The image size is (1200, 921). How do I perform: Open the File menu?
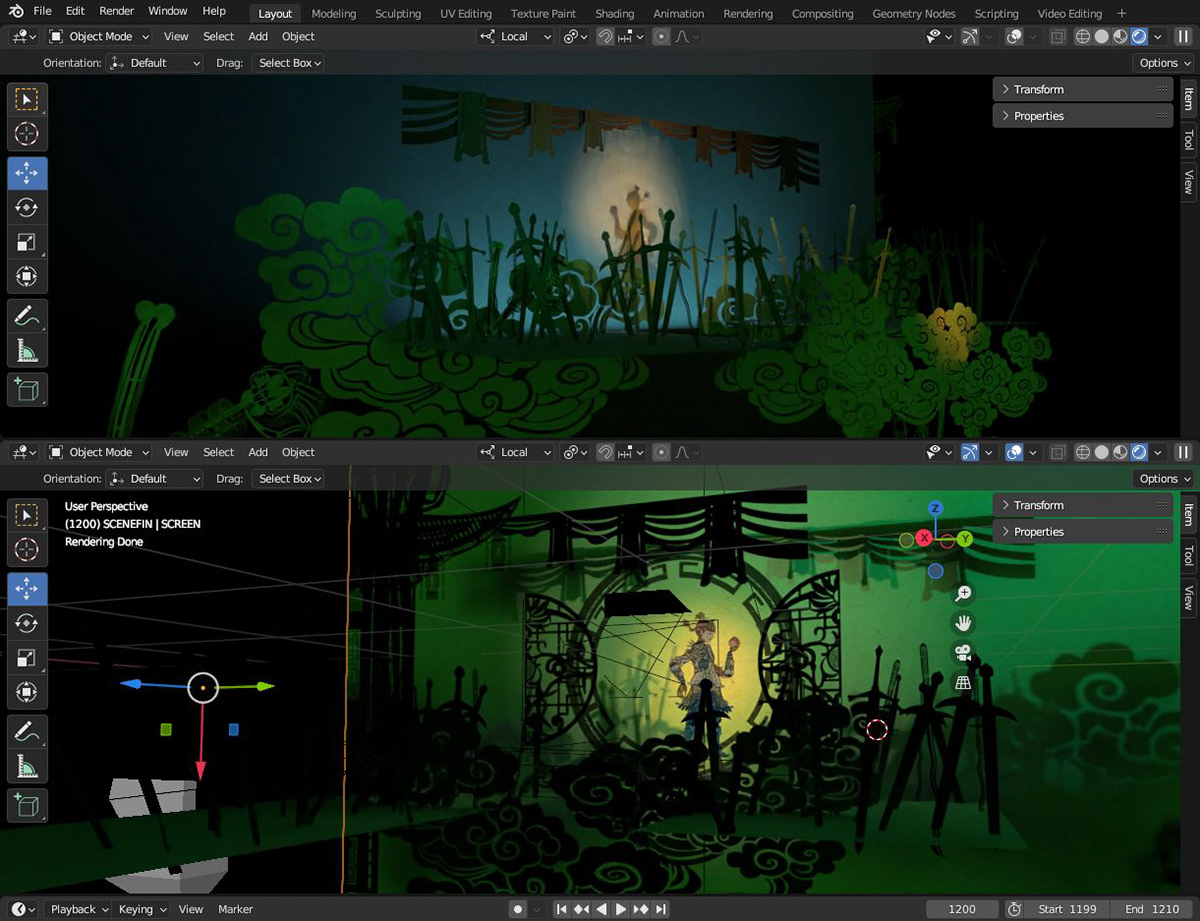(42, 11)
